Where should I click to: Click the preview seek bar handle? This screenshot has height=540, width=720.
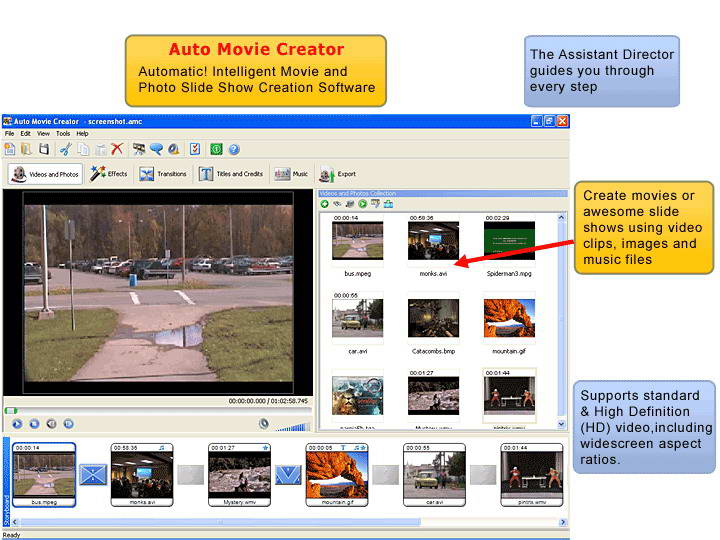pyautogui.click(x=11, y=411)
